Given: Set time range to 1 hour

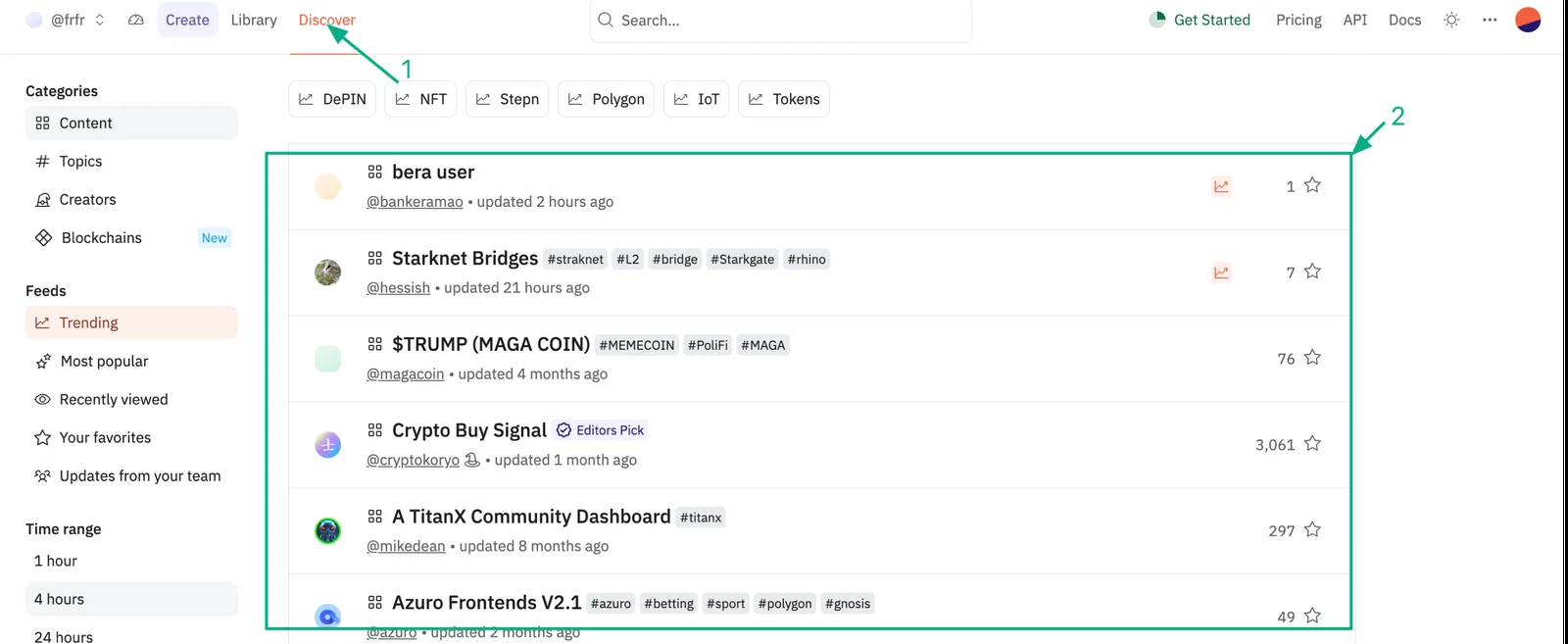Looking at the screenshot, I should pyautogui.click(x=131, y=561).
